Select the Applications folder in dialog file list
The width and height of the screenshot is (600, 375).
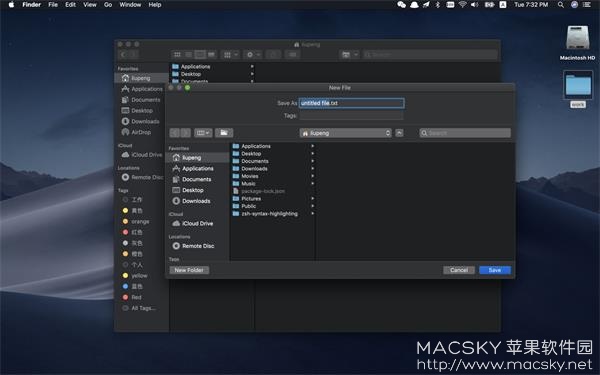tap(272, 146)
